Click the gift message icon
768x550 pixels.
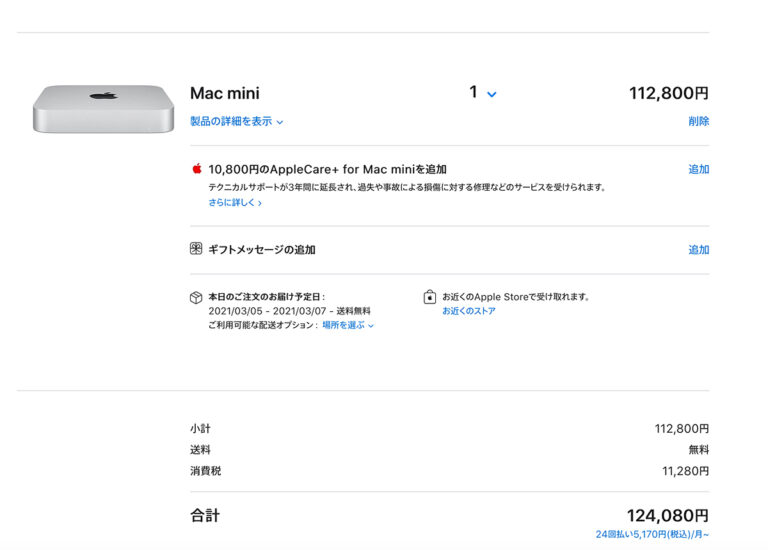pyautogui.click(x=196, y=249)
